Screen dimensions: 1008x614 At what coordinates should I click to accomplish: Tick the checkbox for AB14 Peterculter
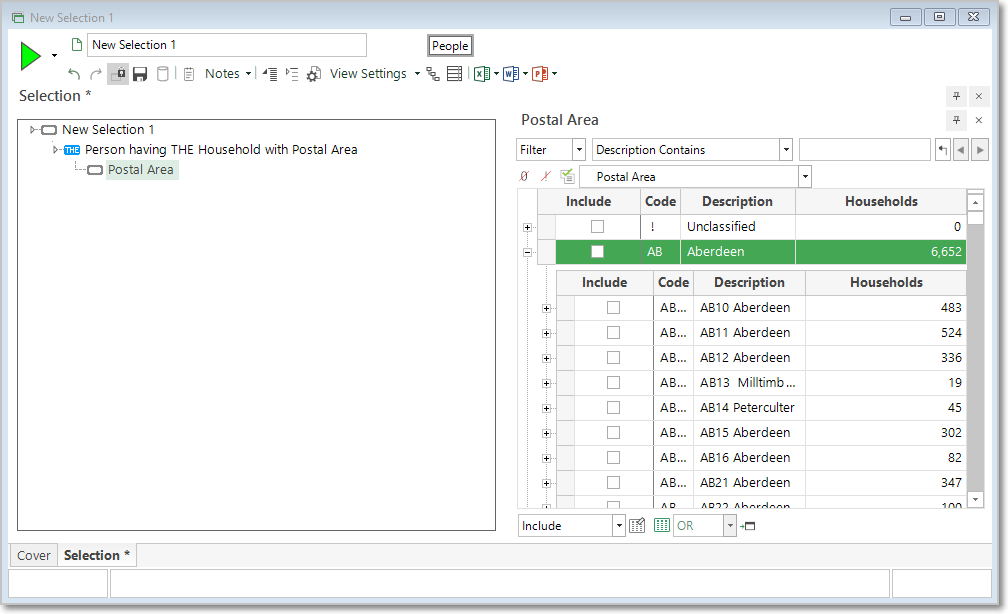pyautogui.click(x=613, y=408)
